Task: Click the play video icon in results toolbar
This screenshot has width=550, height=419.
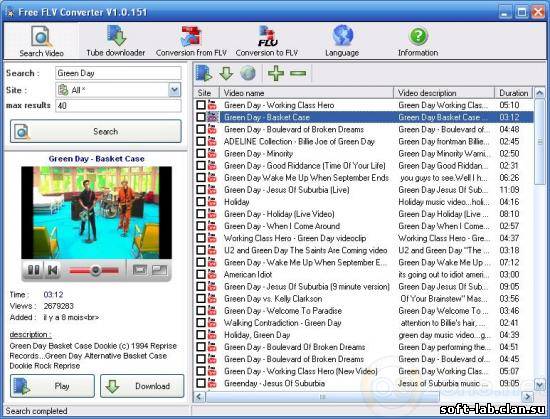Action: [x=204, y=73]
